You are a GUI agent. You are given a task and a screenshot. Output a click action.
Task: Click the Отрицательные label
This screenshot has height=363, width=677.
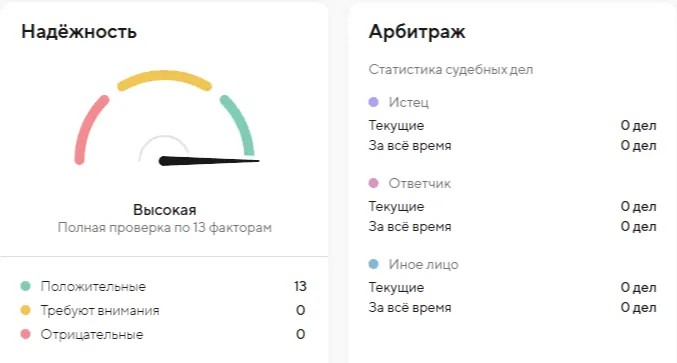pos(92,335)
